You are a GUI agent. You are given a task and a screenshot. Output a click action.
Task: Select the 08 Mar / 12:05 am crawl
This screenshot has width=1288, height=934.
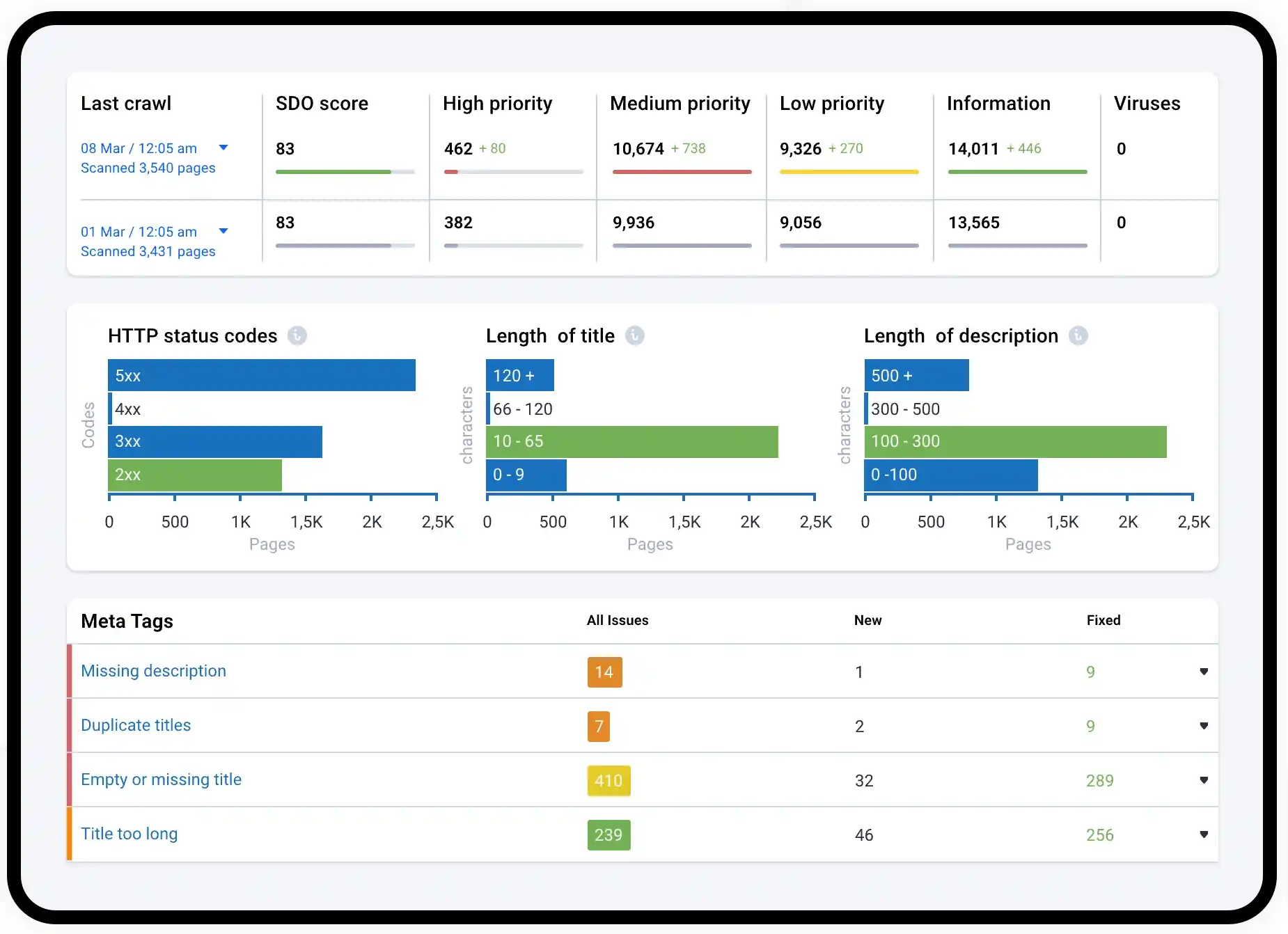pyautogui.click(x=139, y=148)
